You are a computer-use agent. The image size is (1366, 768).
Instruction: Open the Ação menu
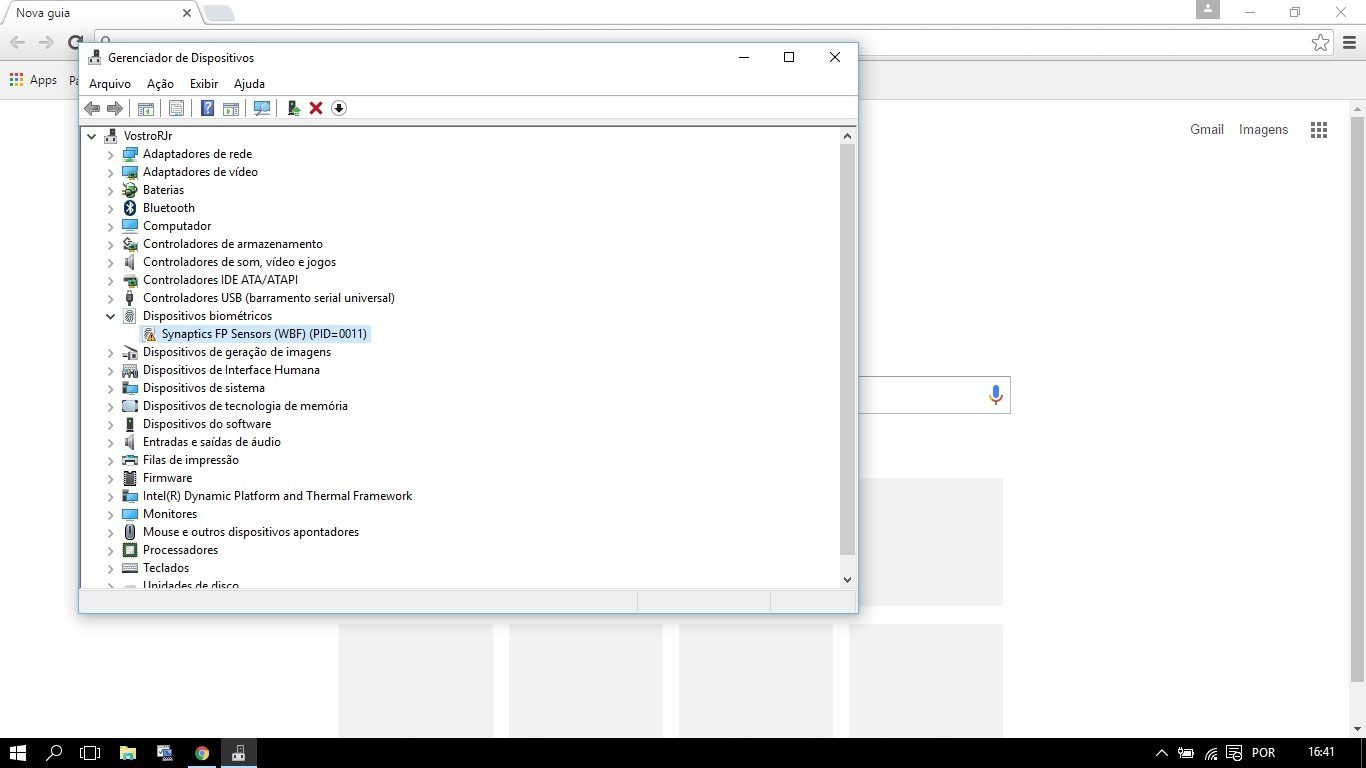[x=160, y=84]
